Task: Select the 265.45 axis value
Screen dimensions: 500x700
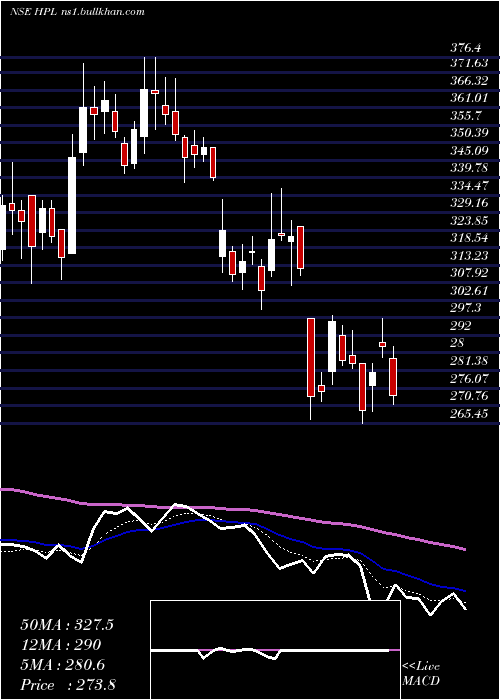Action: pos(469,413)
